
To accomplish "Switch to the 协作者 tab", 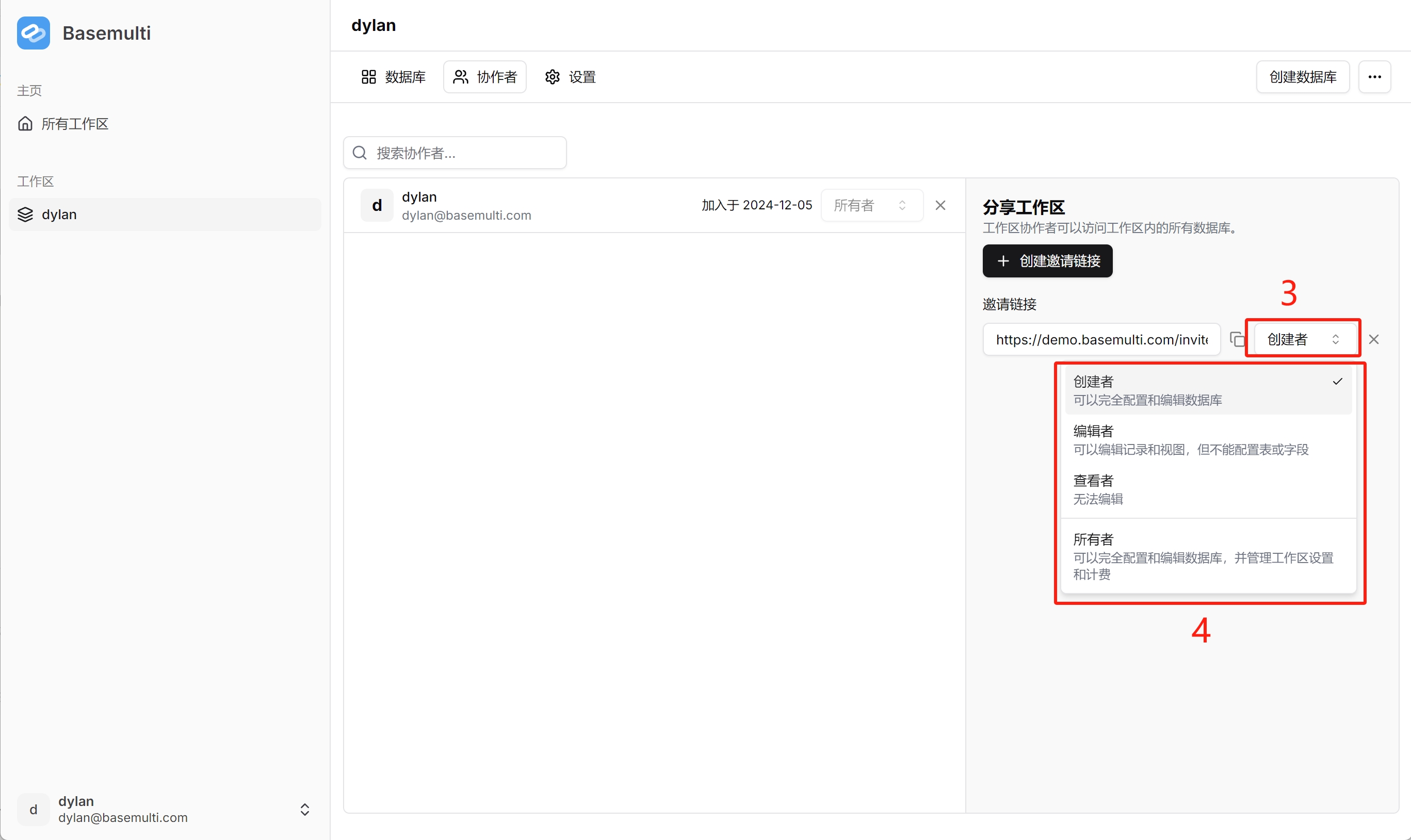I will point(484,77).
